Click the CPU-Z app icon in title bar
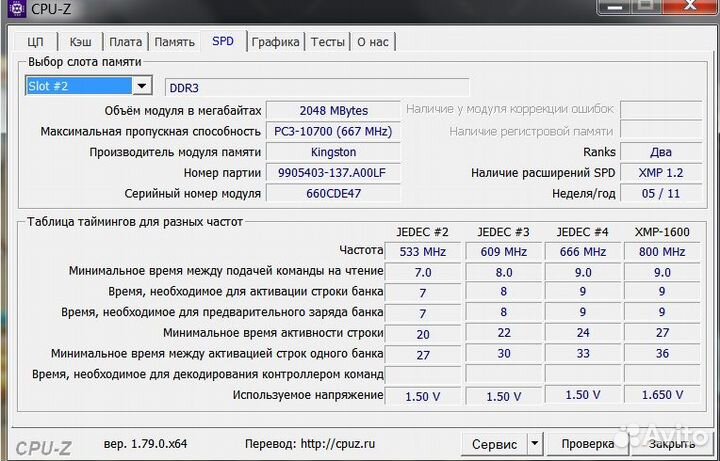This screenshot has height=461, width=720. (x=17, y=8)
